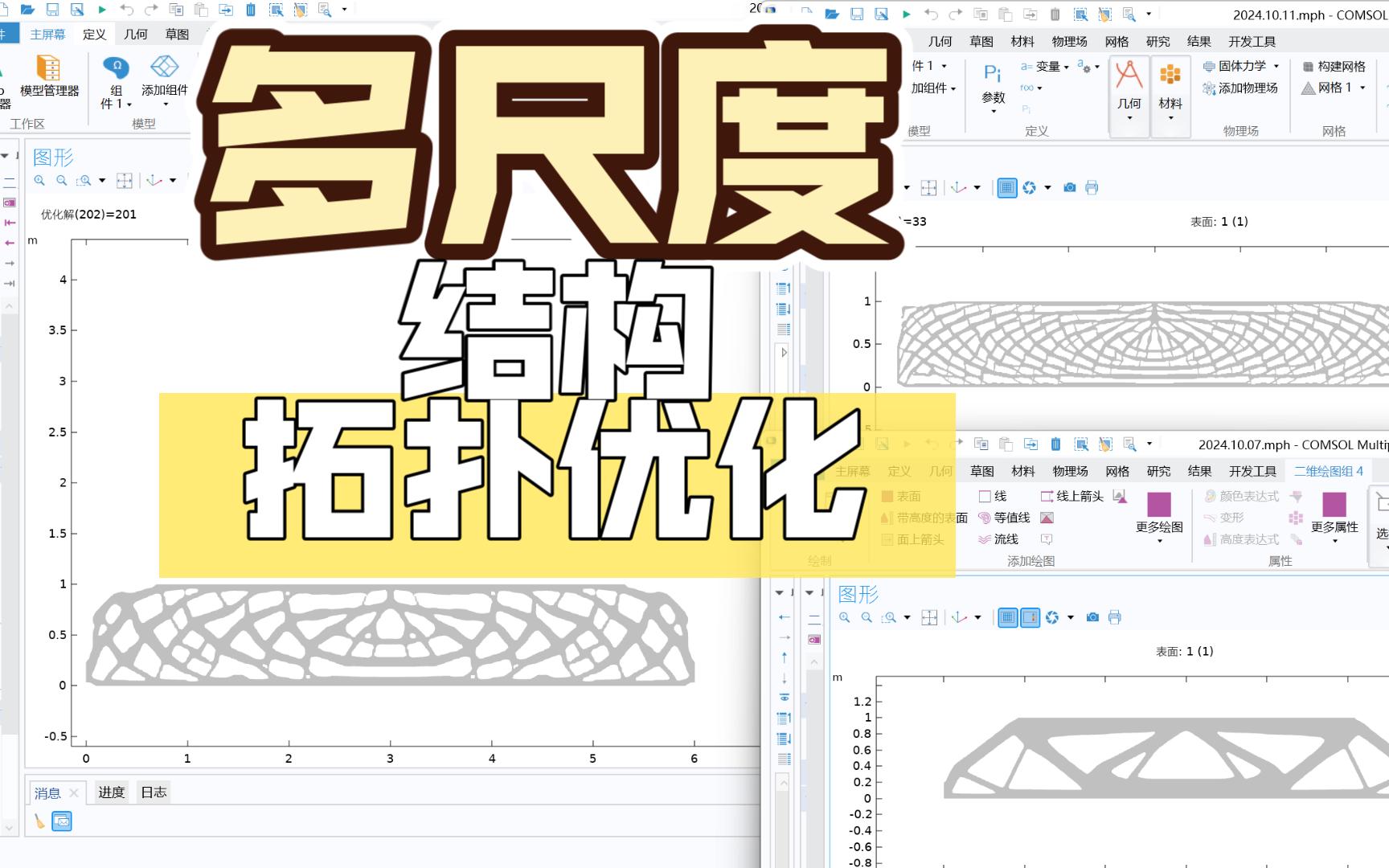
Task: Open 物理场 tab in 2024.10.07 window
Action: point(1070,471)
